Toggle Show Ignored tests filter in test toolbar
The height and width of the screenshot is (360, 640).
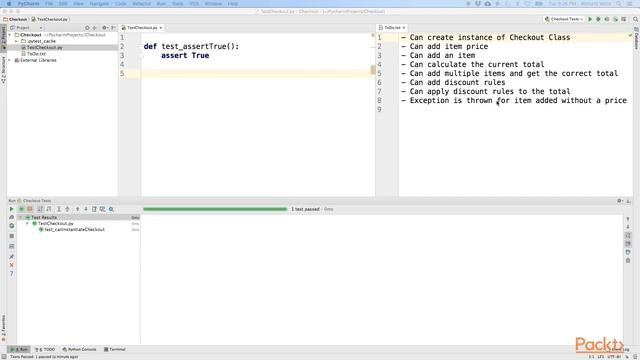pos(30,209)
